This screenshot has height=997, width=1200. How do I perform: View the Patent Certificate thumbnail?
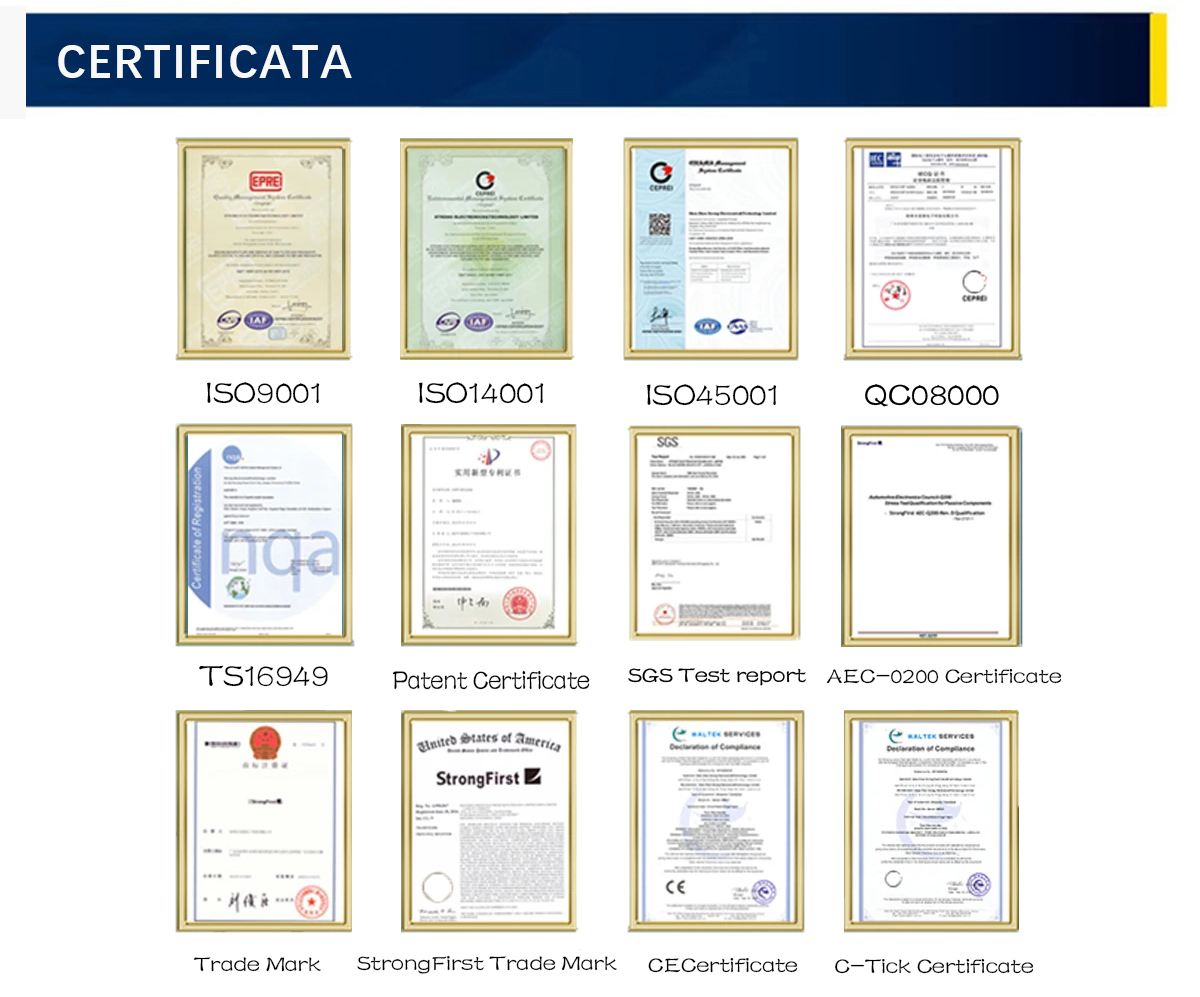coord(488,535)
